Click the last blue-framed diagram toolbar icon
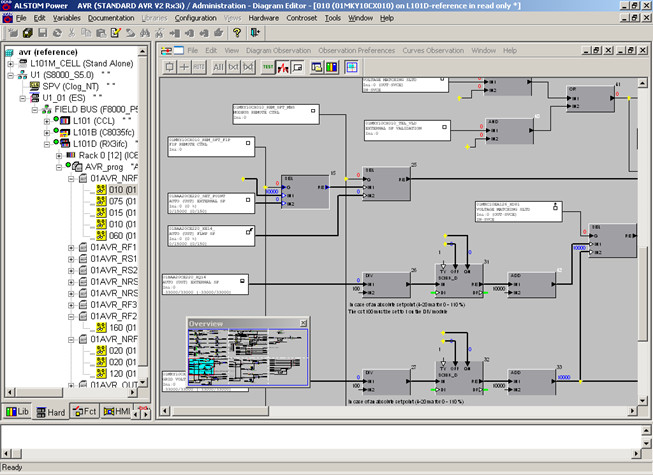Viewport: 653px width, 475px height. (352, 67)
